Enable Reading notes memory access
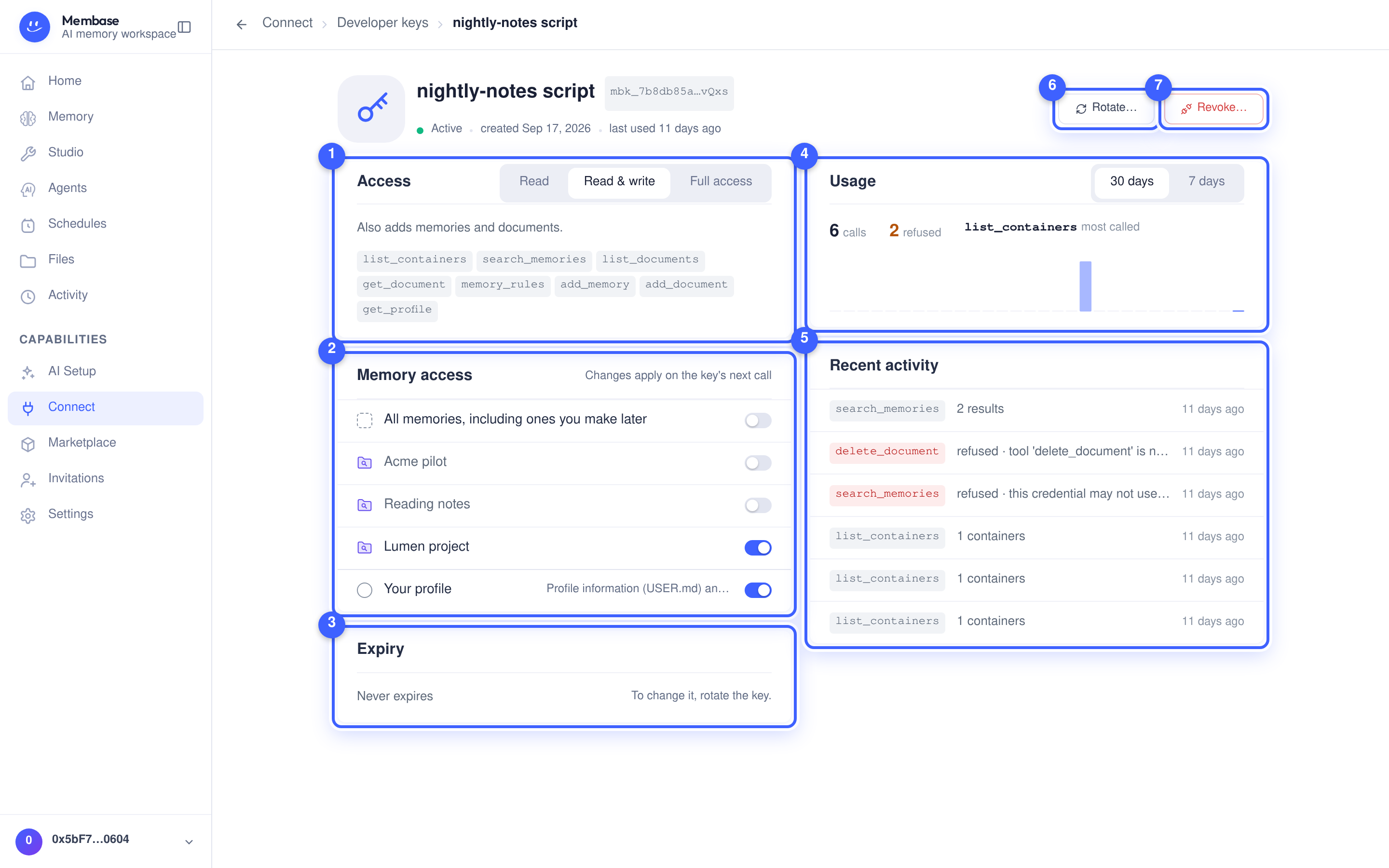The image size is (1389, 868). click(x=758, y=505)
